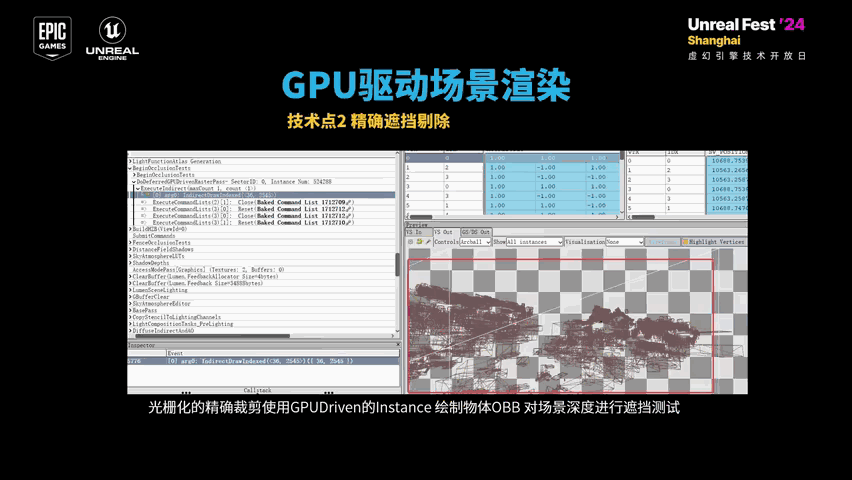Expand the BuildHZB(ViewId=0) node

point(130,229)
